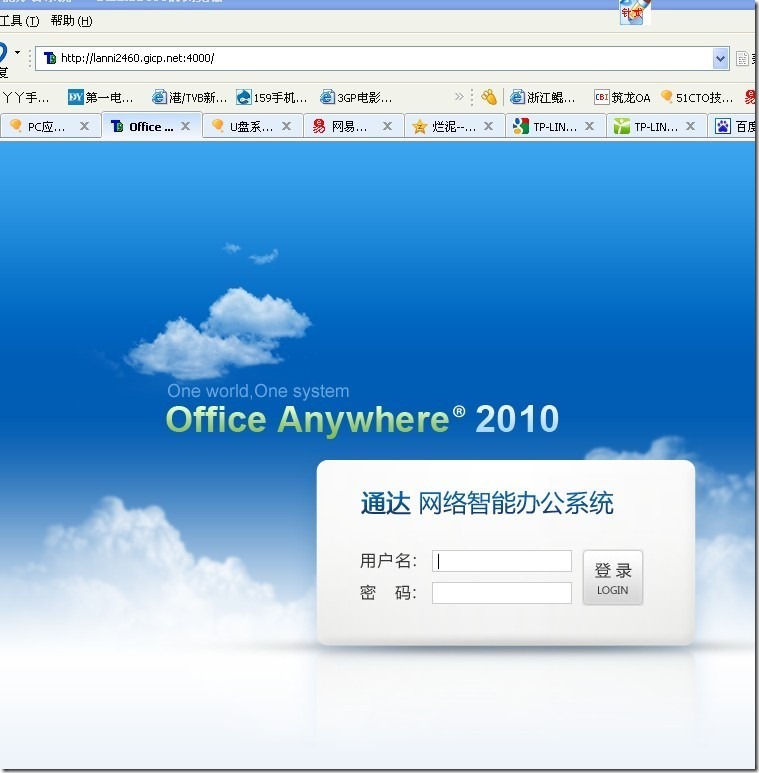
Task: Click the 3GP电影 bookmark IE icon
Action: (x=327, y=97)
